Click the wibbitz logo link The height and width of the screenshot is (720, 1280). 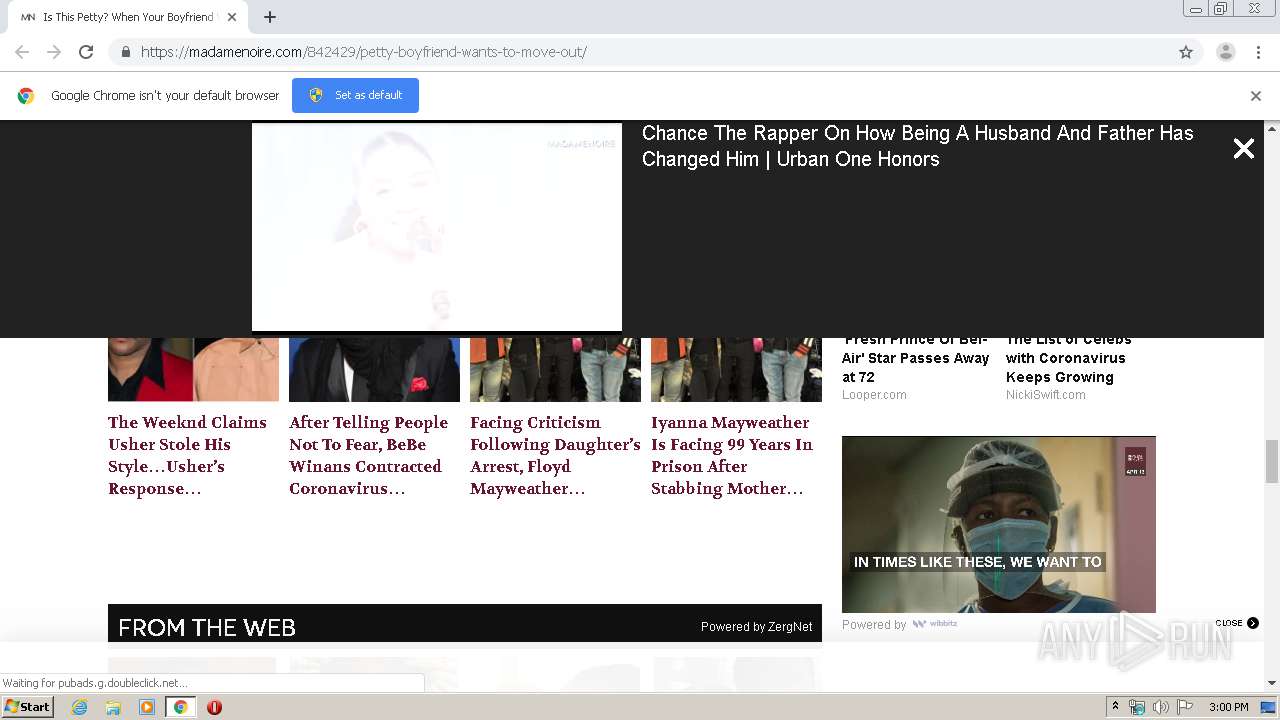[x=934, y=624]
